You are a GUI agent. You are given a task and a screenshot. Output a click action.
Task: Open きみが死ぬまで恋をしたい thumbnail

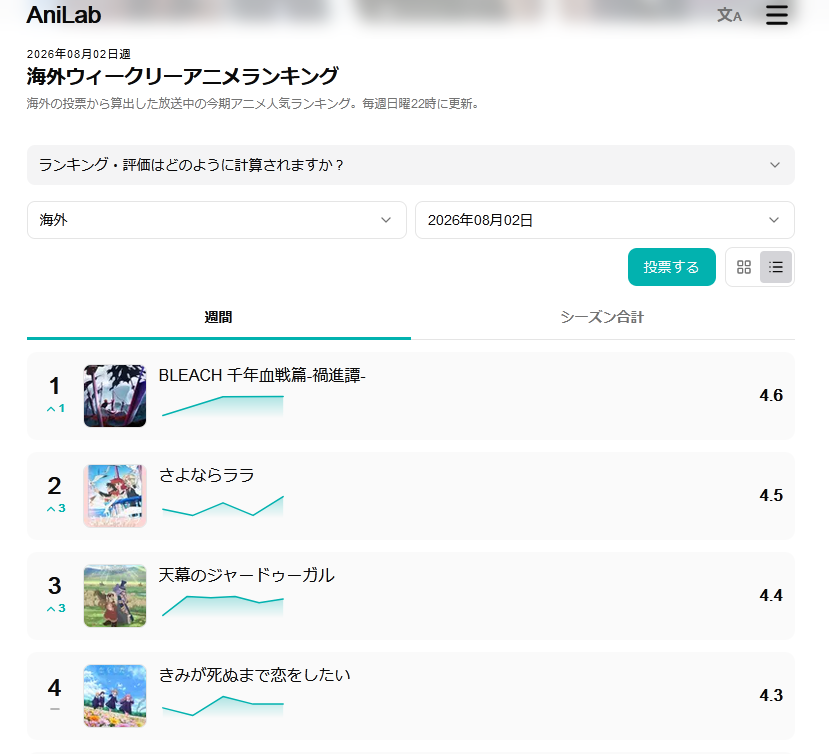pyautogui.click(x=115, y=696)
